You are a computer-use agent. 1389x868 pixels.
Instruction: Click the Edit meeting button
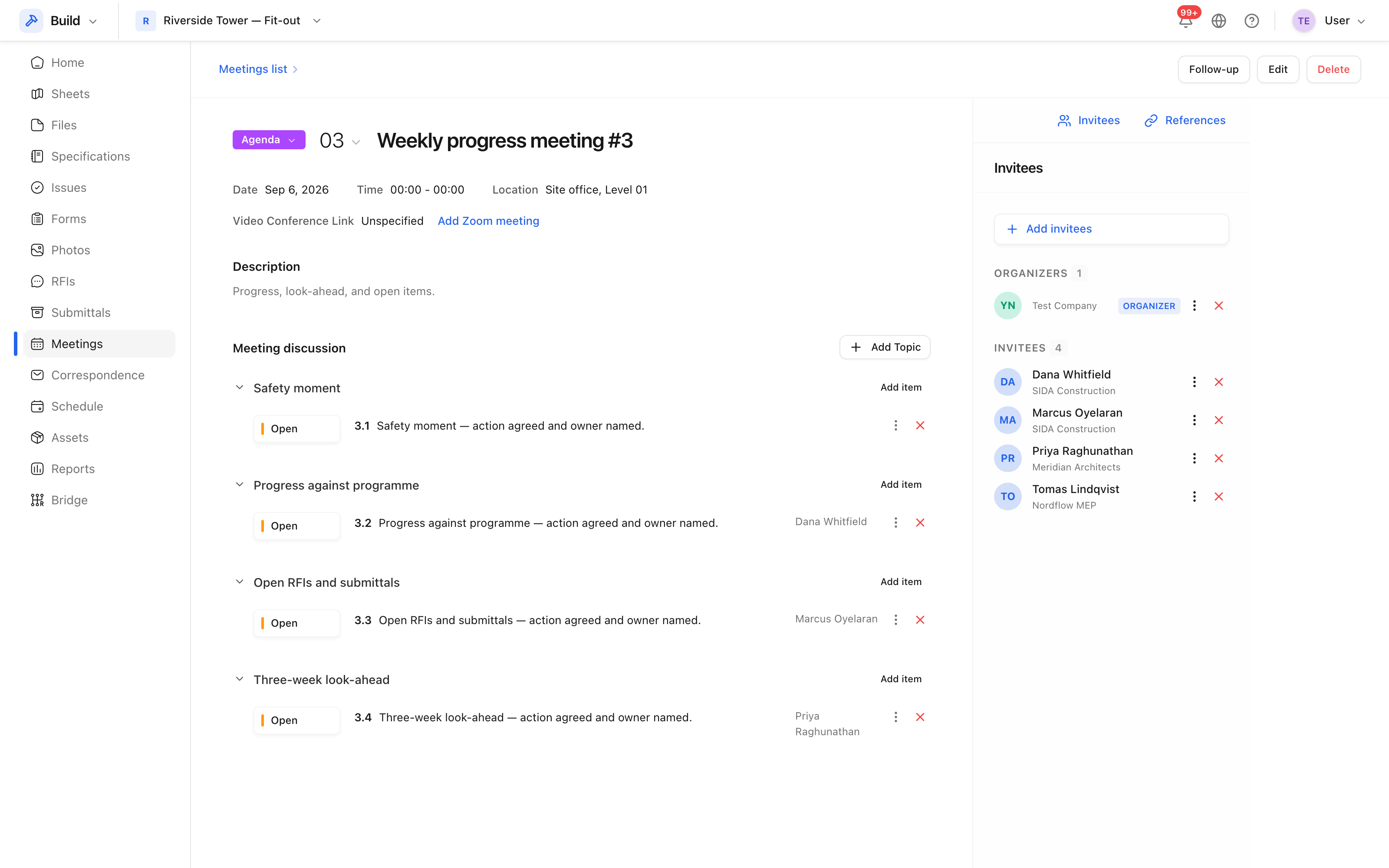1277,69
